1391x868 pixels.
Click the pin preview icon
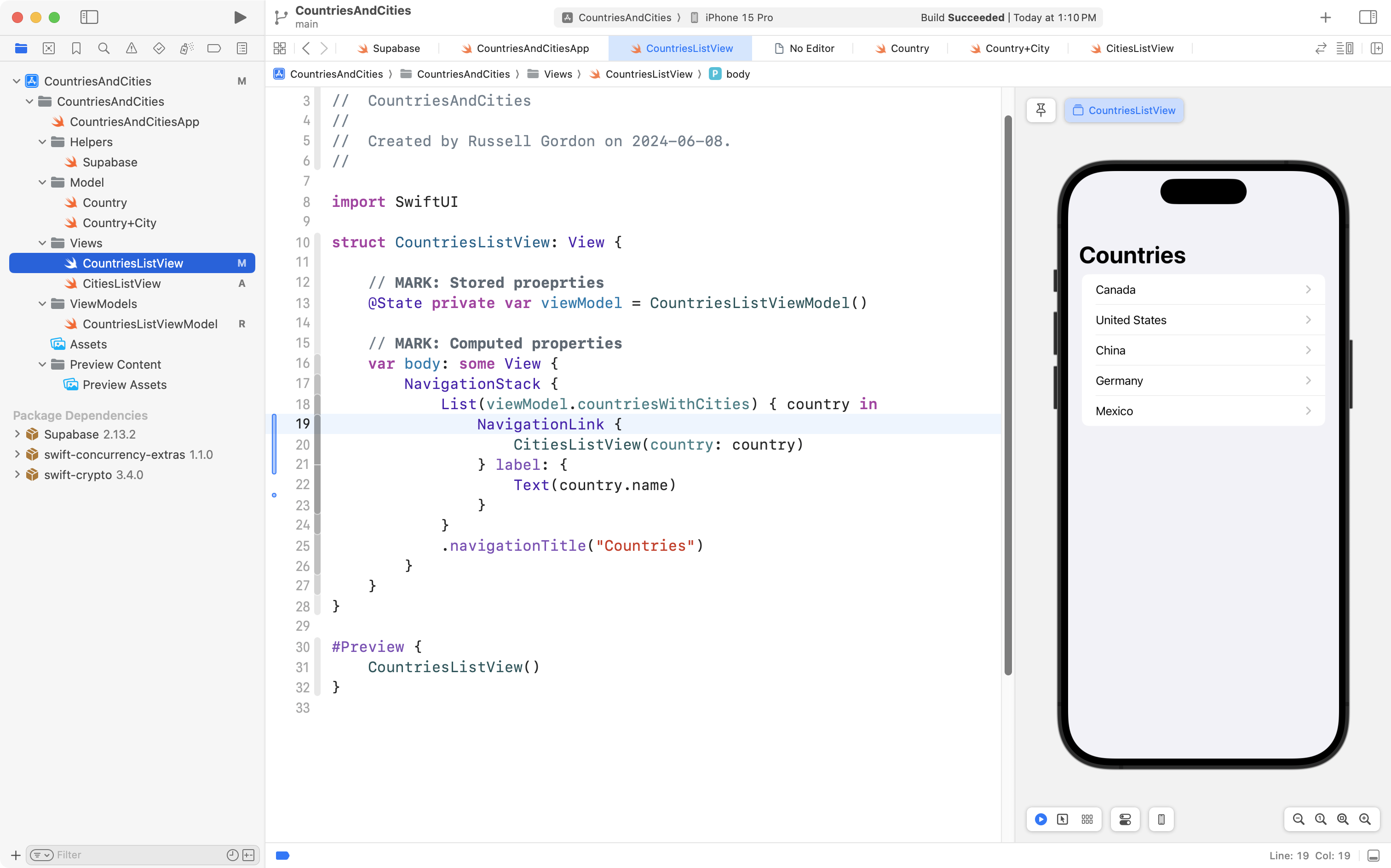[1040, 110]
